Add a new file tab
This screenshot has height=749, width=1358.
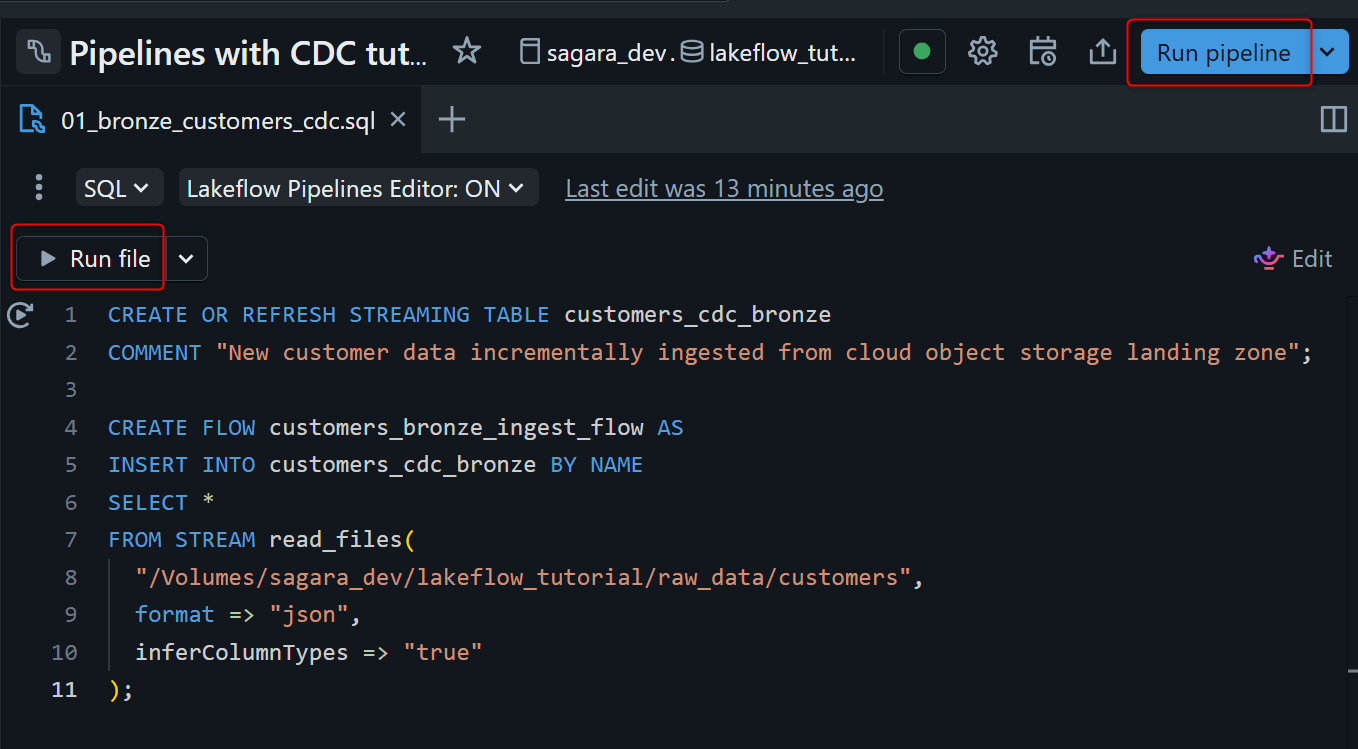452,120
